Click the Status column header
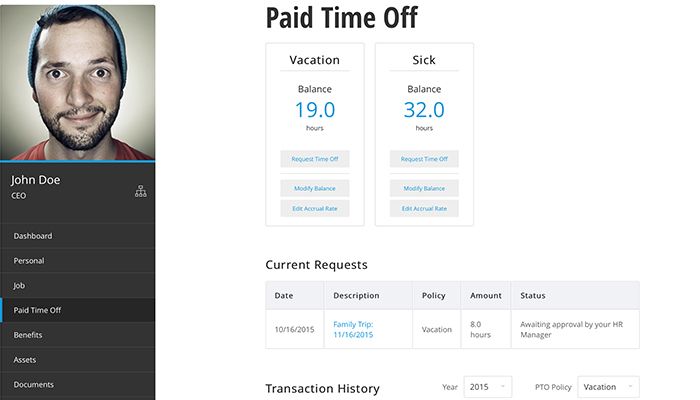This screenshot has width=700, height=400. 534,296
